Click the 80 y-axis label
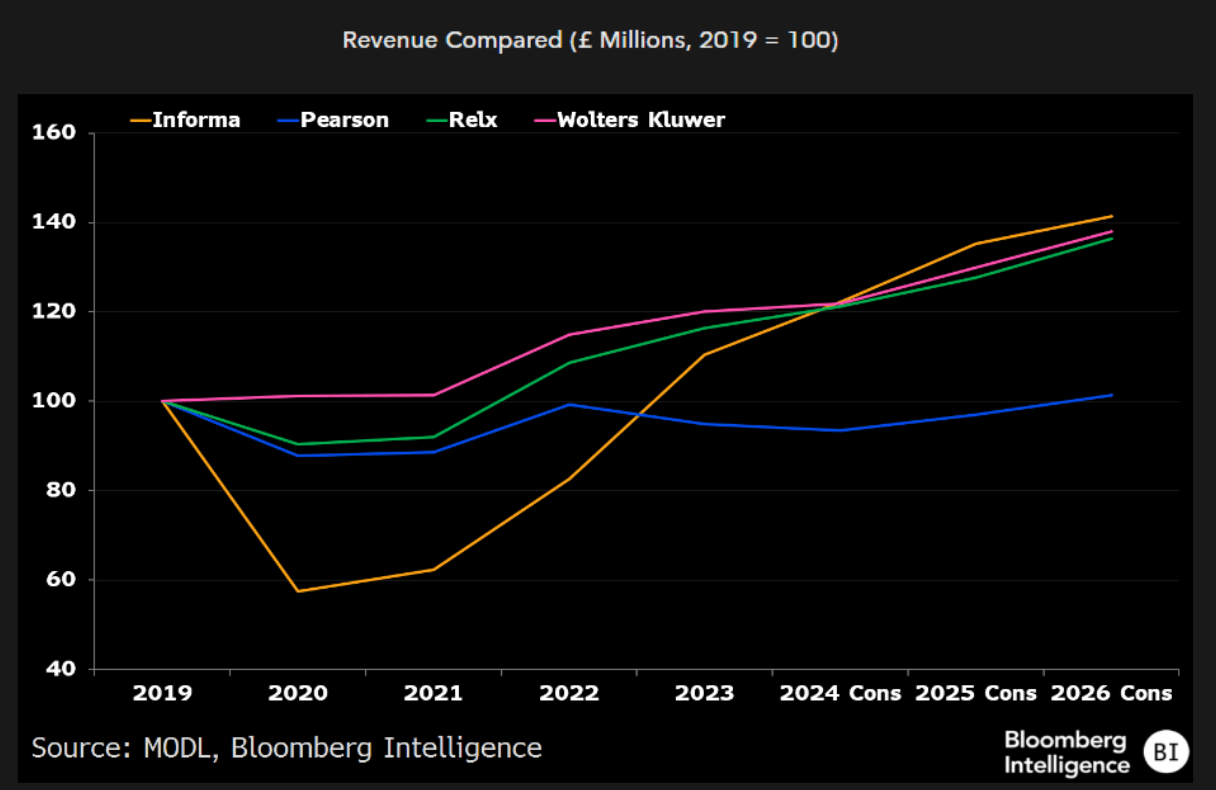 [63, 491]
